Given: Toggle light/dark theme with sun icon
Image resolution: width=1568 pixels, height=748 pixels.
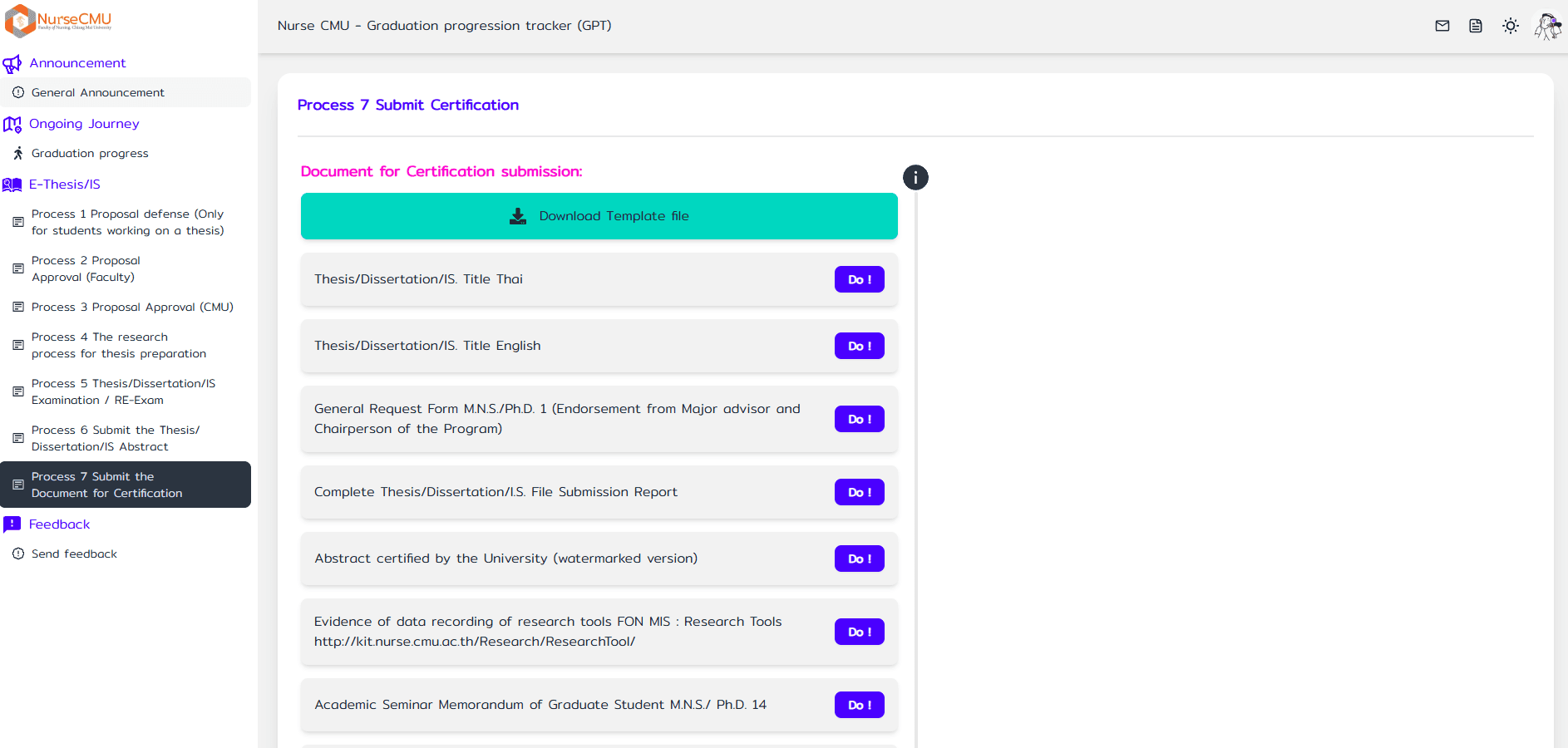Looking at the screenshot, I should point(1511,26).
